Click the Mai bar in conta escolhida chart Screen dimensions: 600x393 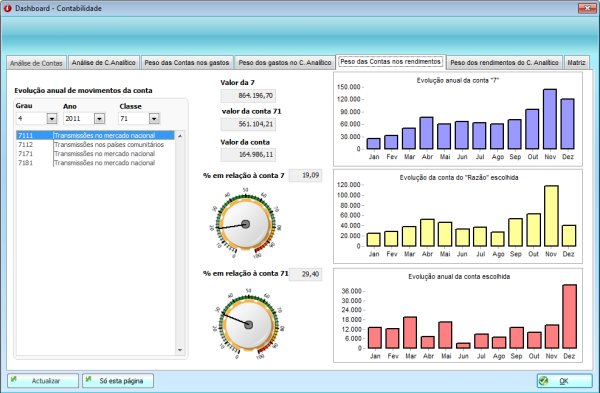445,335
